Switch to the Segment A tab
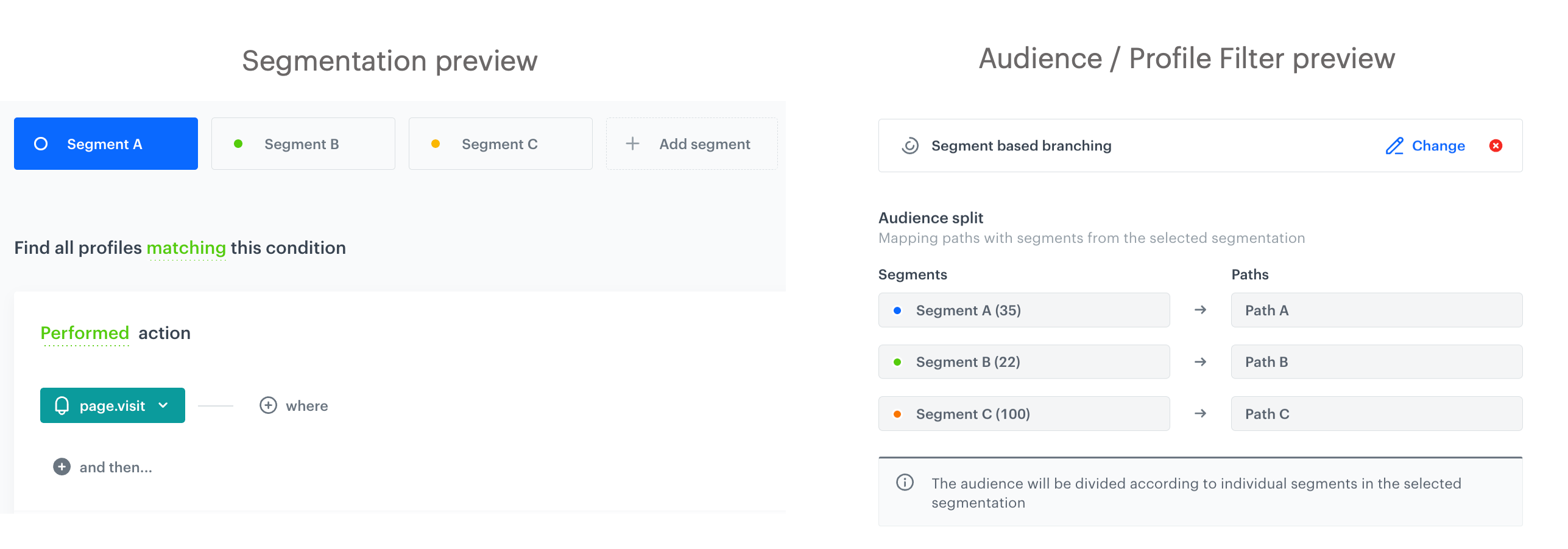The width and height of the screenshot is (1568, 549). tap(105, 144)
